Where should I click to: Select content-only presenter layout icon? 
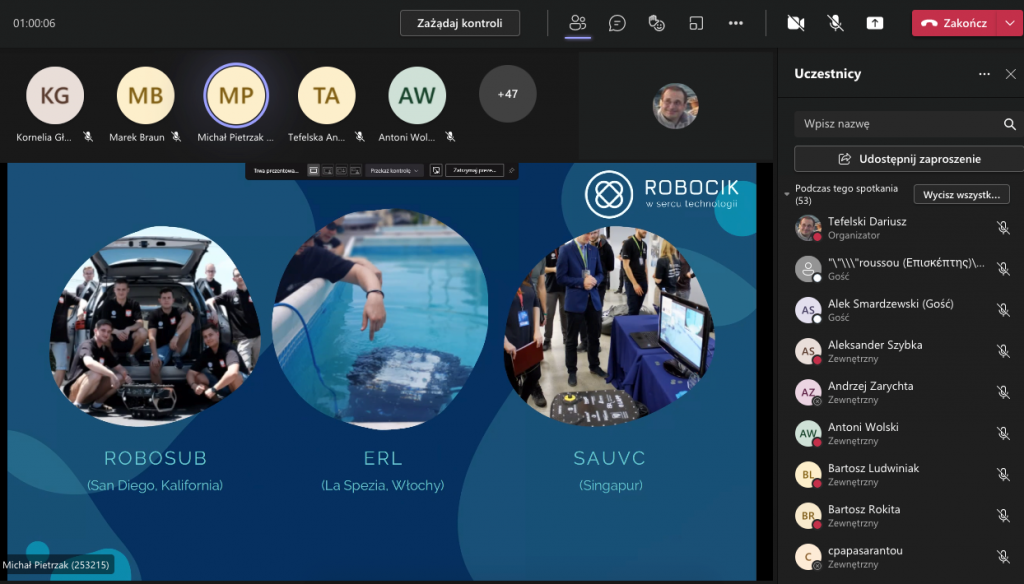pos(313,170)
